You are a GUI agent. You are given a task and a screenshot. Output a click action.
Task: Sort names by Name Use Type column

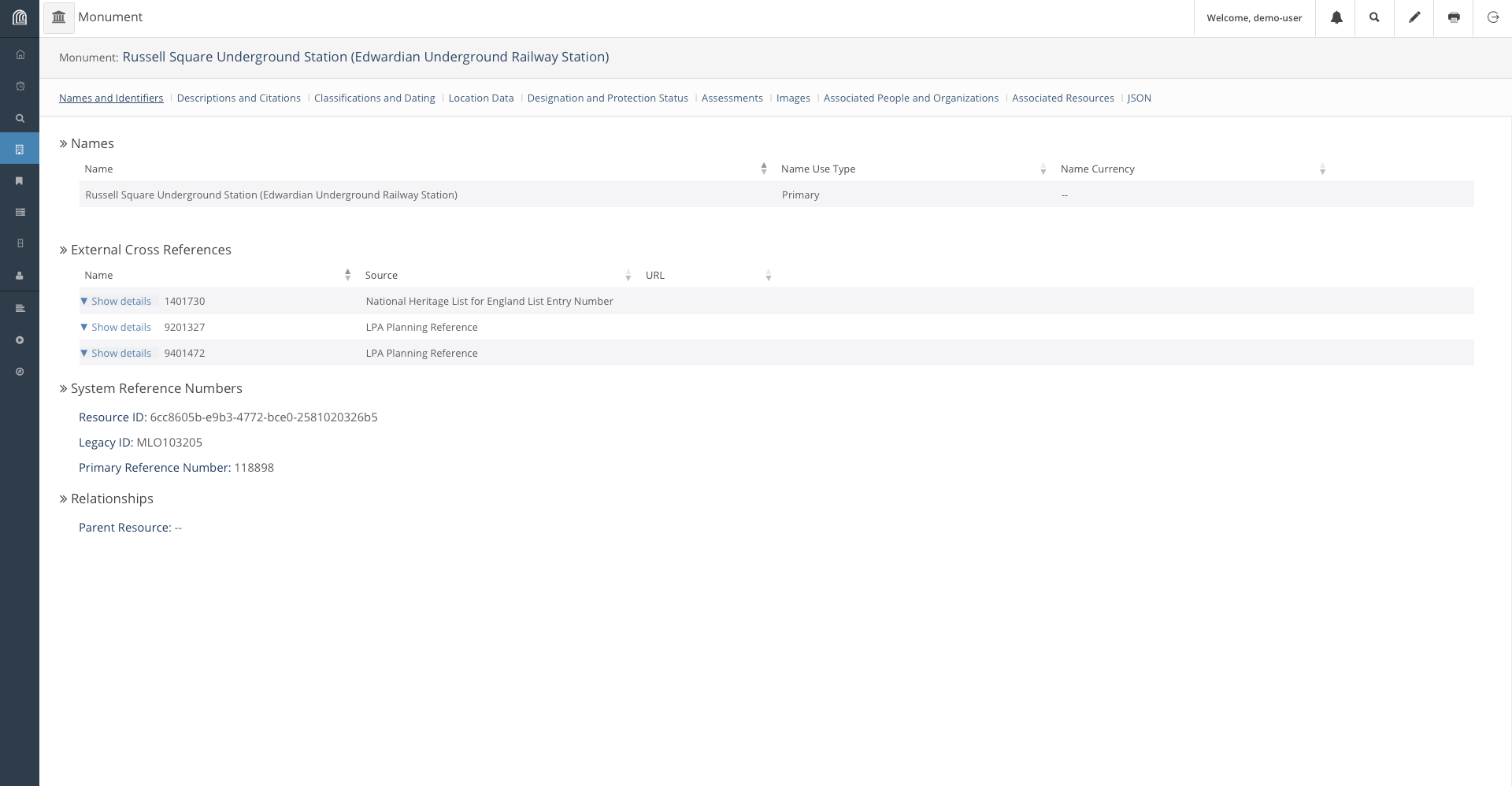pos(817,169)
